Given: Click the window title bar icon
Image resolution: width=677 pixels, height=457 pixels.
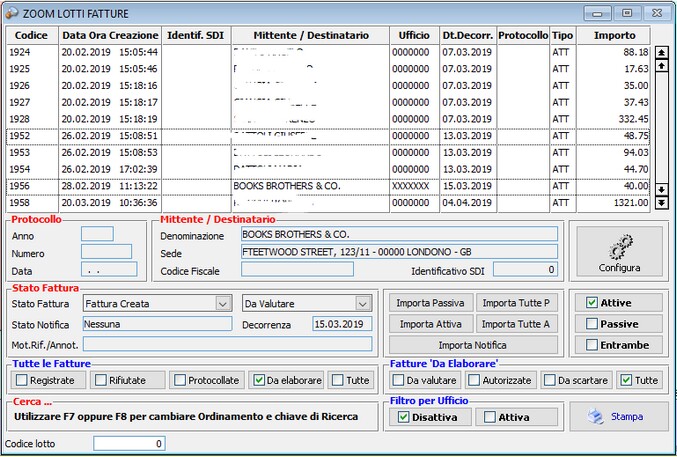Looking at the screenshot, I should [12, 13].
